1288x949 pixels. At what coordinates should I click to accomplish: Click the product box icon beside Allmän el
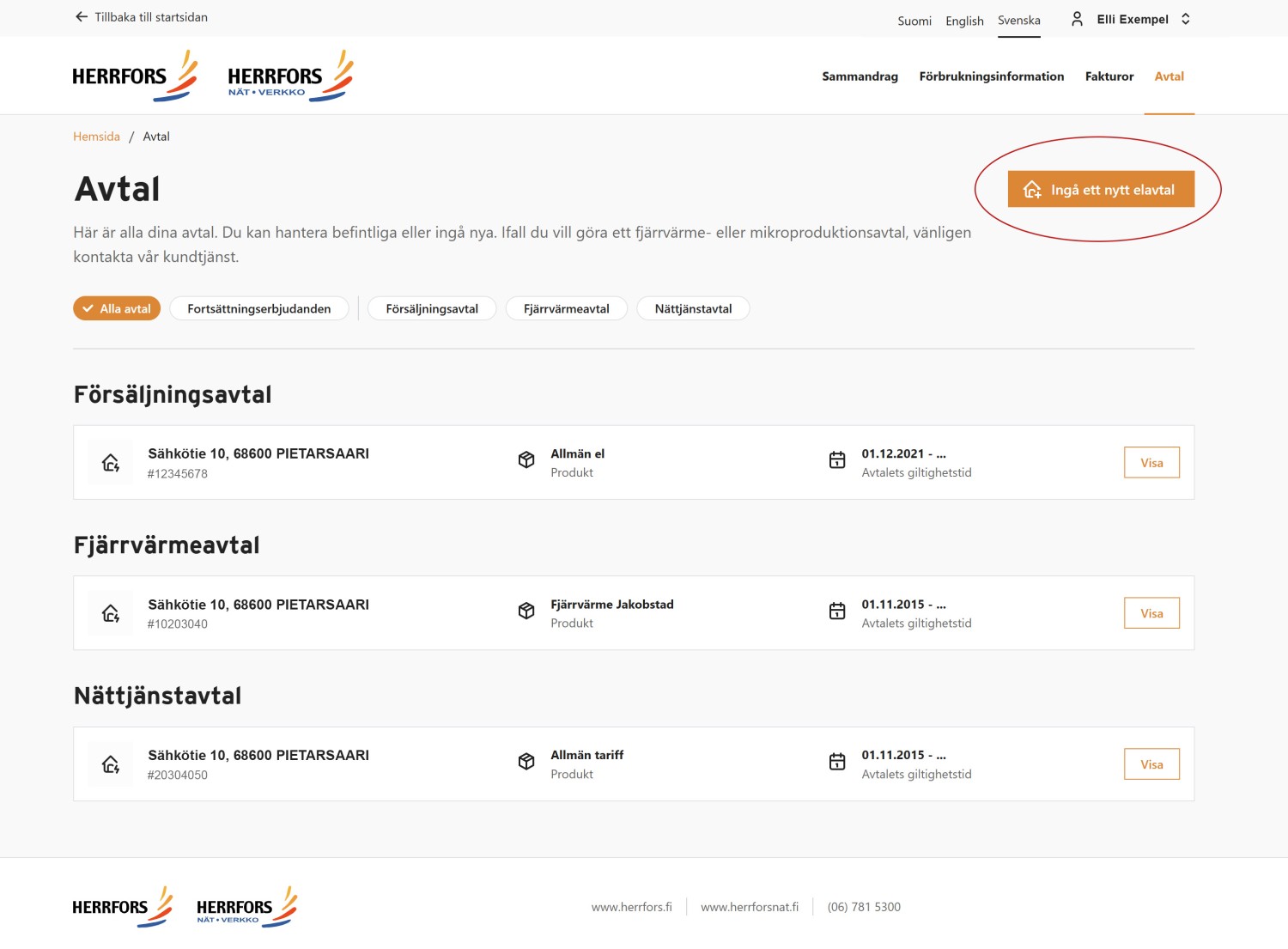pos(526,460)
